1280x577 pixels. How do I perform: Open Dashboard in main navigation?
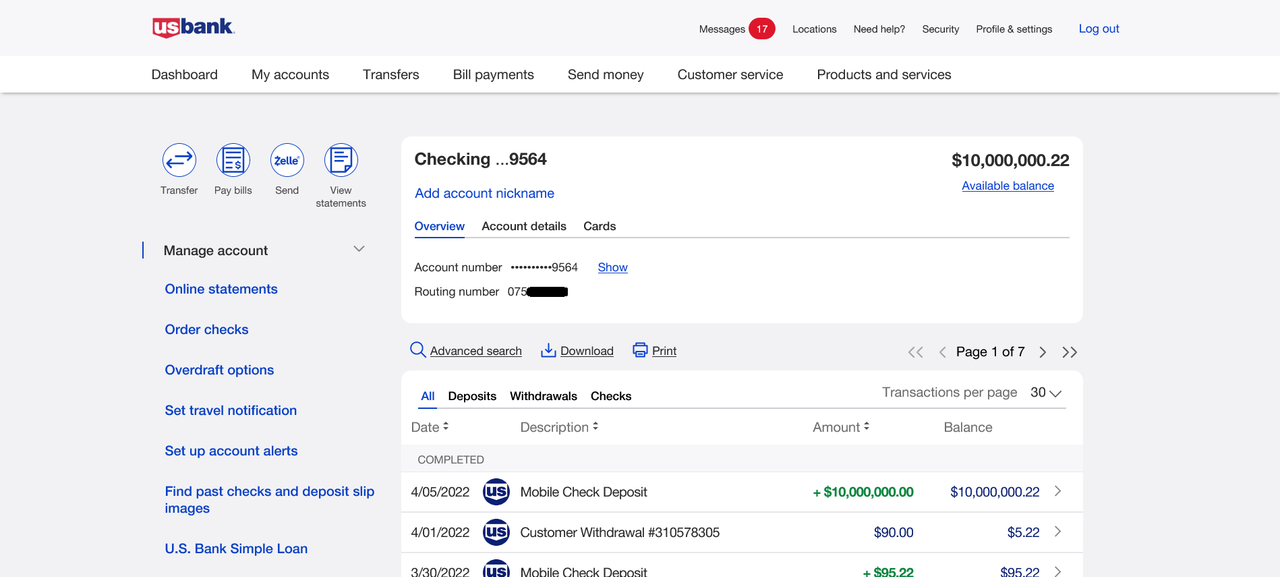184,74
